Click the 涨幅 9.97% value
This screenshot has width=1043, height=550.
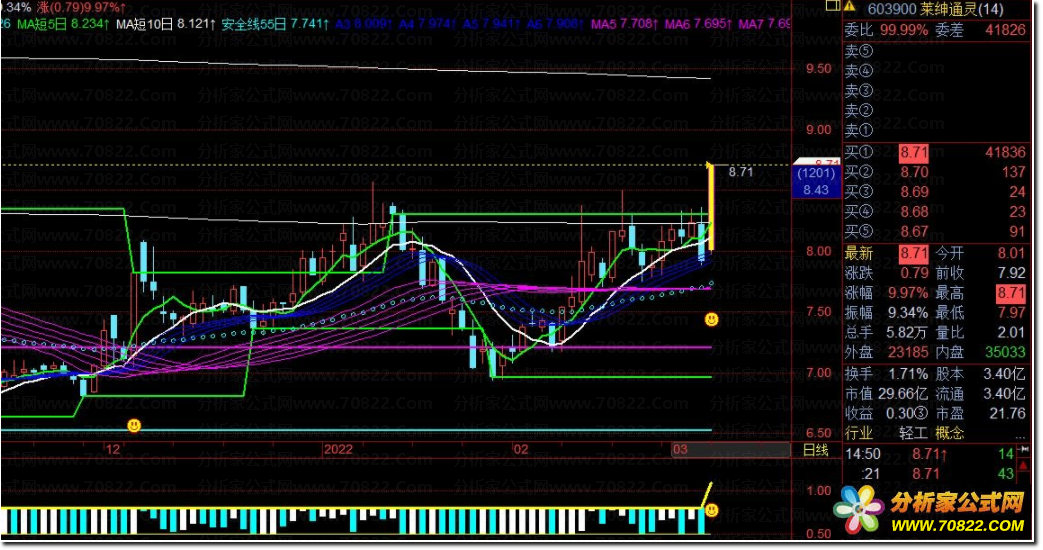click(907, 293)
